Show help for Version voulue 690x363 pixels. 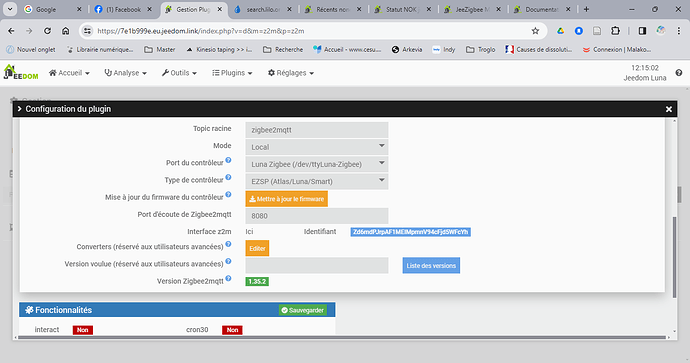click(x=228, y=261)
